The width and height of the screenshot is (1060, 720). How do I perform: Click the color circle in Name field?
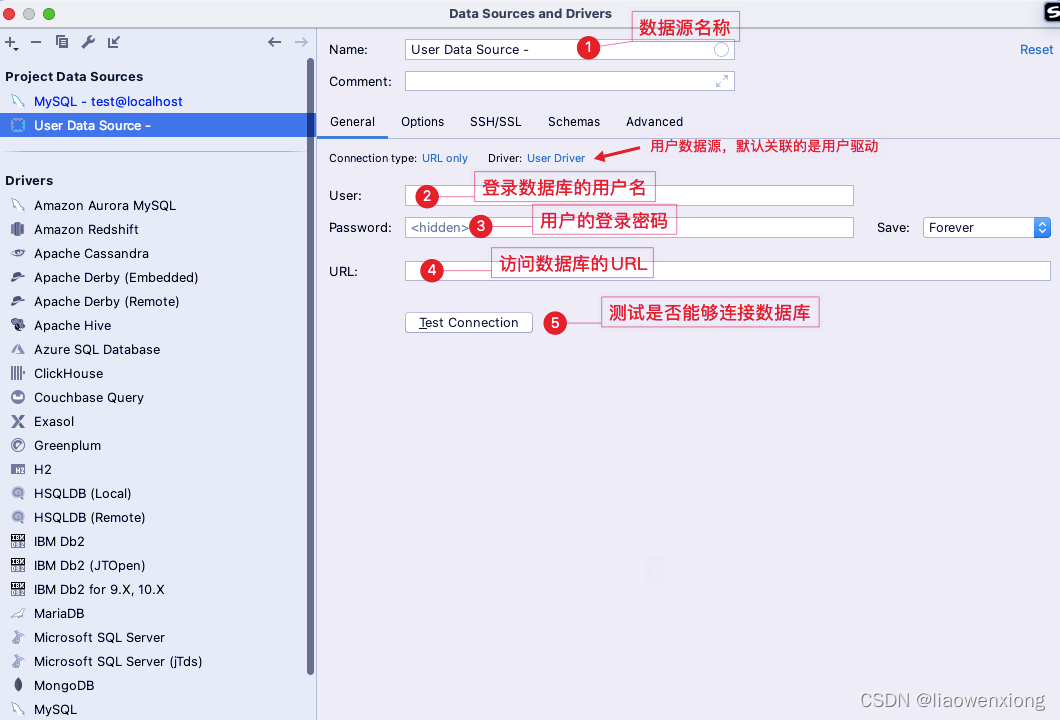point(721,49)
